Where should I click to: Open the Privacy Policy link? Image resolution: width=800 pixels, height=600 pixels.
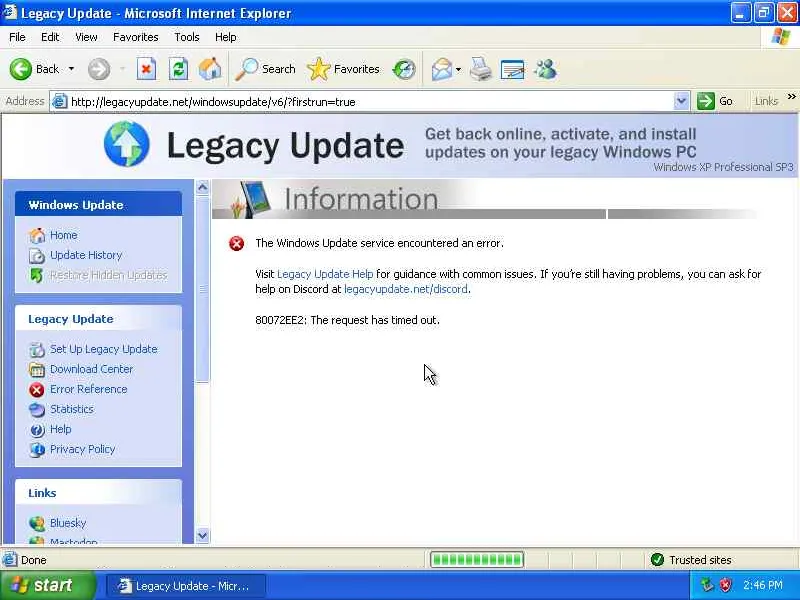click(x=83, y=449)
